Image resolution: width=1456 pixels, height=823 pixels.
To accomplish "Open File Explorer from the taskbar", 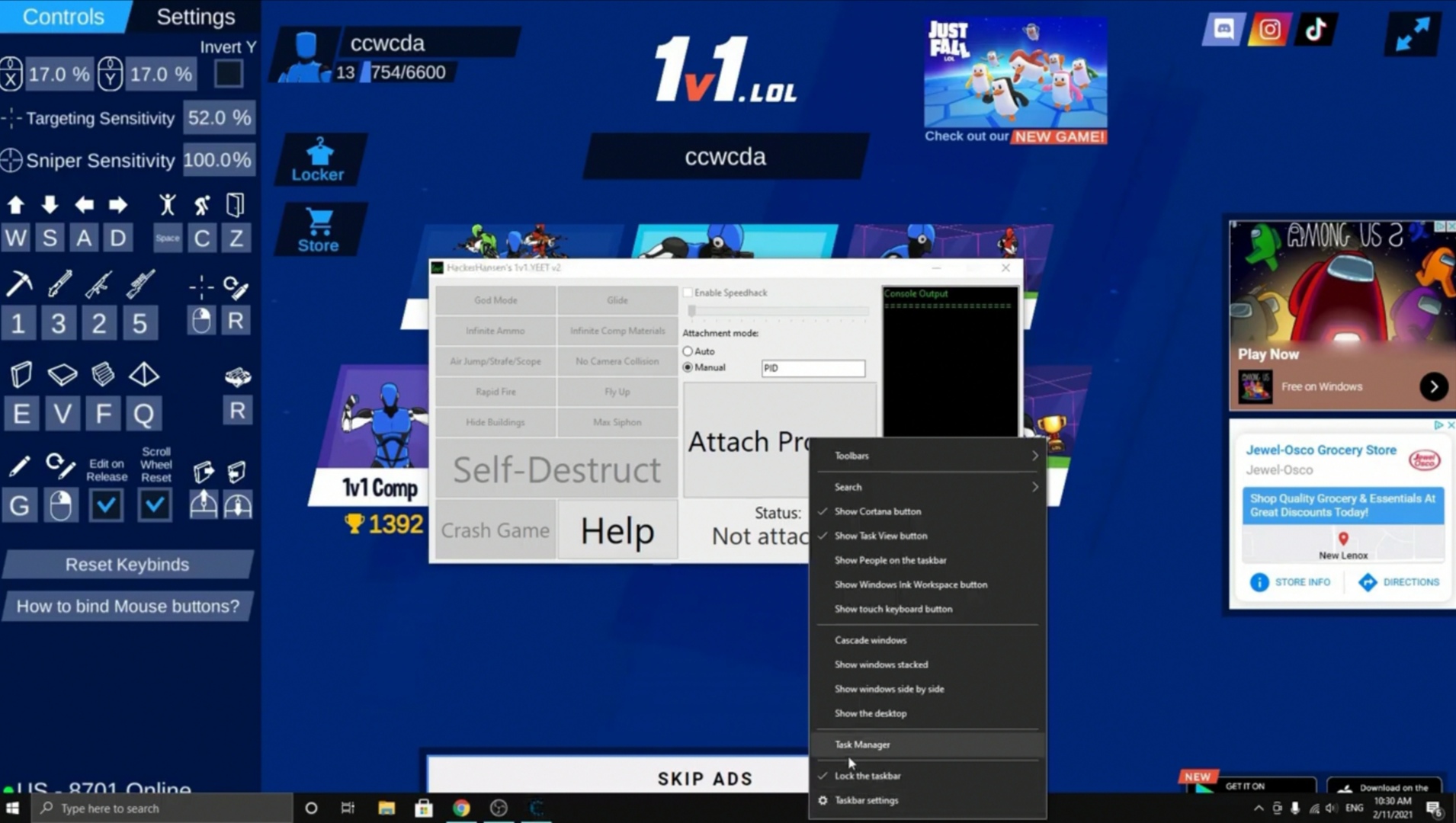I will 386,808.
